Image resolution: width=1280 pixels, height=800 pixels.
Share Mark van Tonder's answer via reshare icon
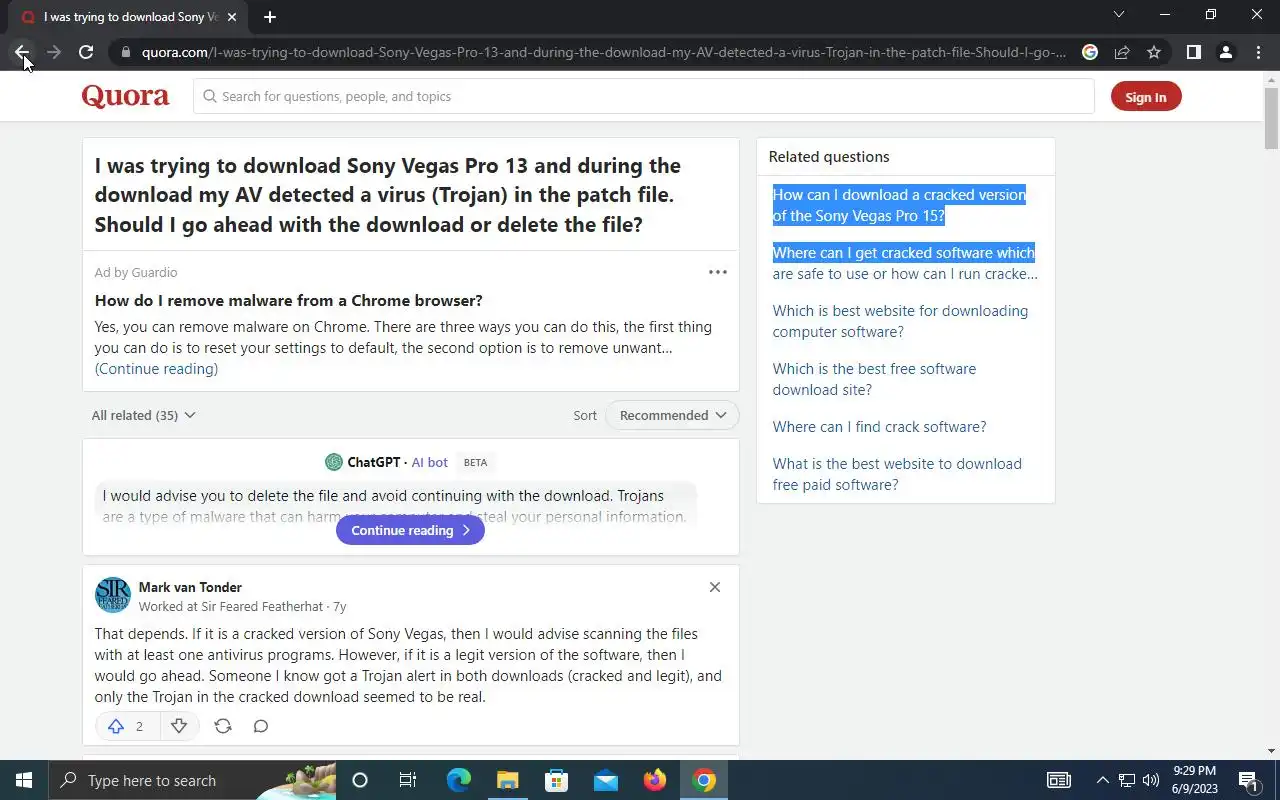point(223,726)
